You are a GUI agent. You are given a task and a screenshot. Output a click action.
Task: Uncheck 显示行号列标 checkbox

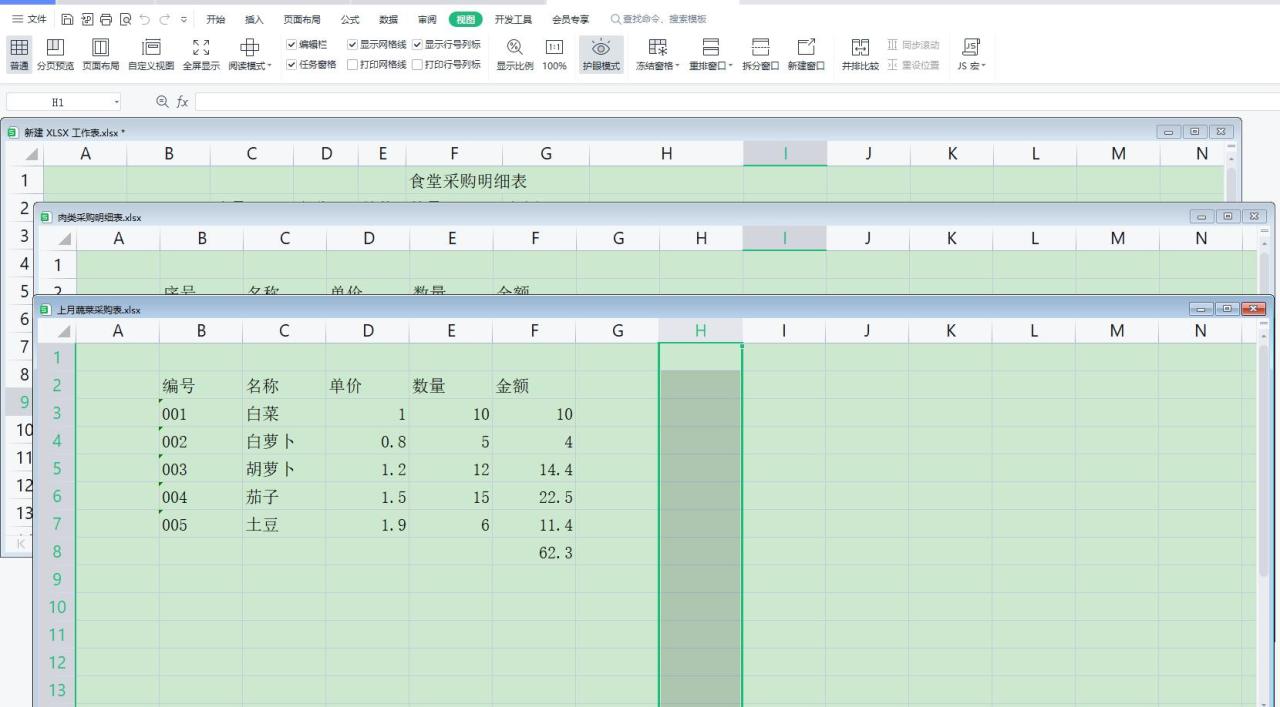[417, 45]
